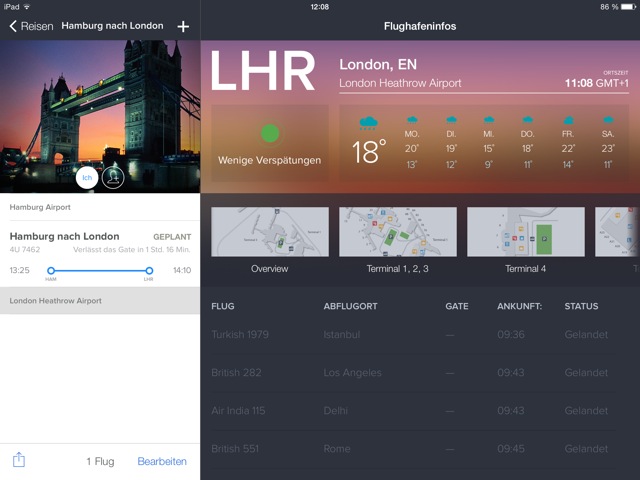Tap the current weather rain cloud icon

(369, 123)
